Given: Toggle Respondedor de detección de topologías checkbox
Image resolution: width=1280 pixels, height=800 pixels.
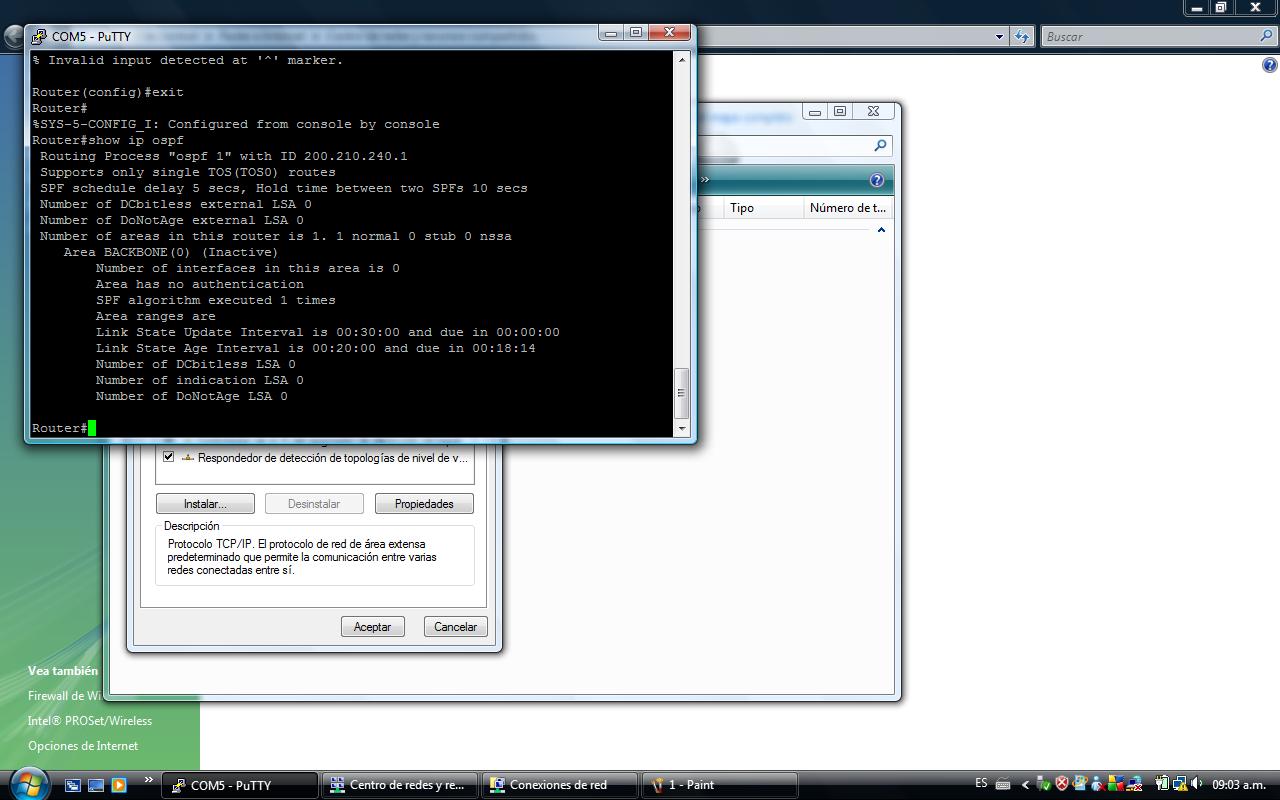Looking at the screenshot, I should click(x=168, y=457).
